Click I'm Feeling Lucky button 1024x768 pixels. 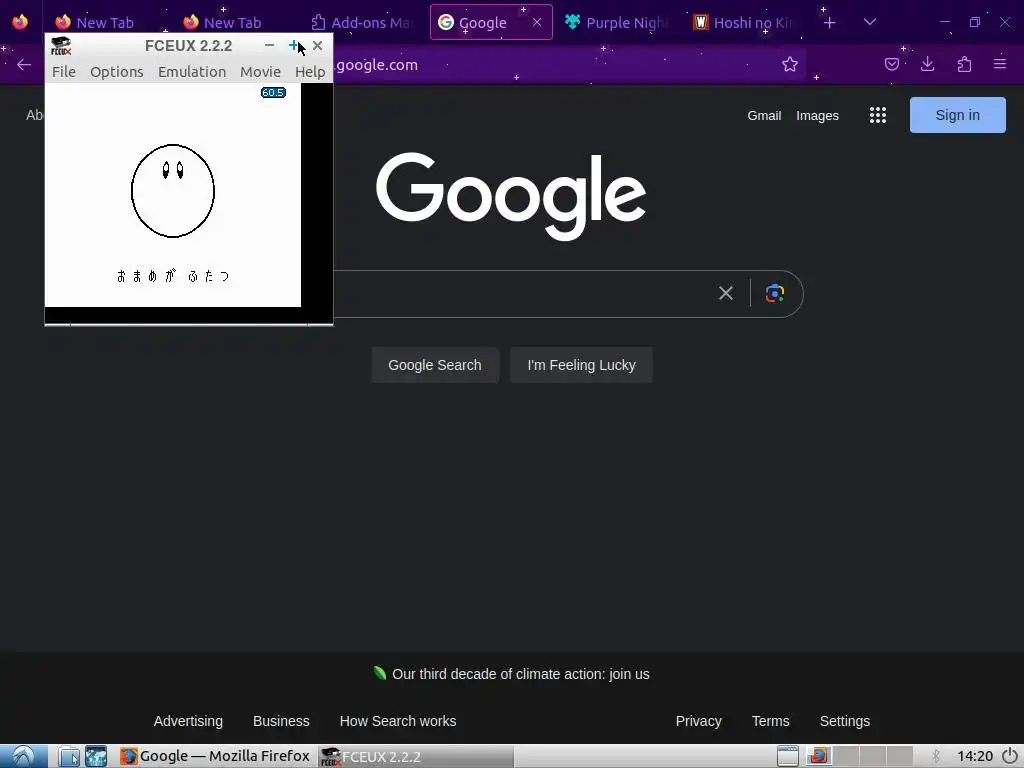pos(581,365)
